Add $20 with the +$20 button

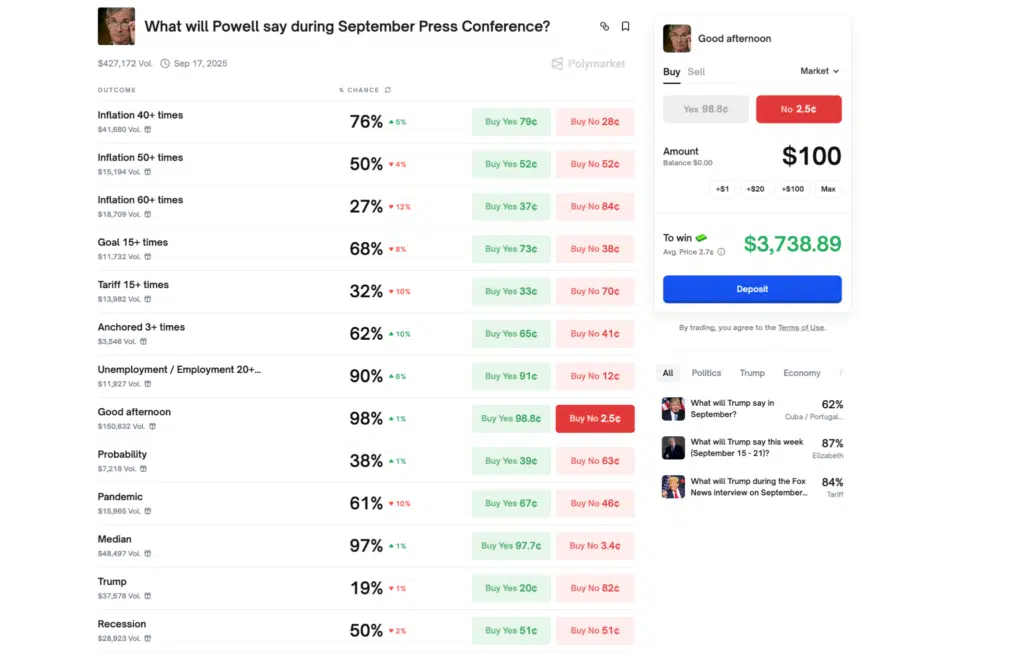(755, 189)
